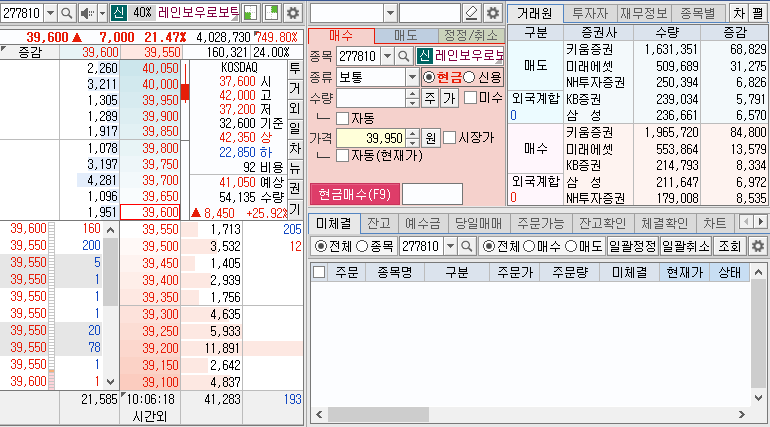The height and width of the screenshot is (427, 770).
Task: Open quote panel gear settings
Action: (293, 13)
